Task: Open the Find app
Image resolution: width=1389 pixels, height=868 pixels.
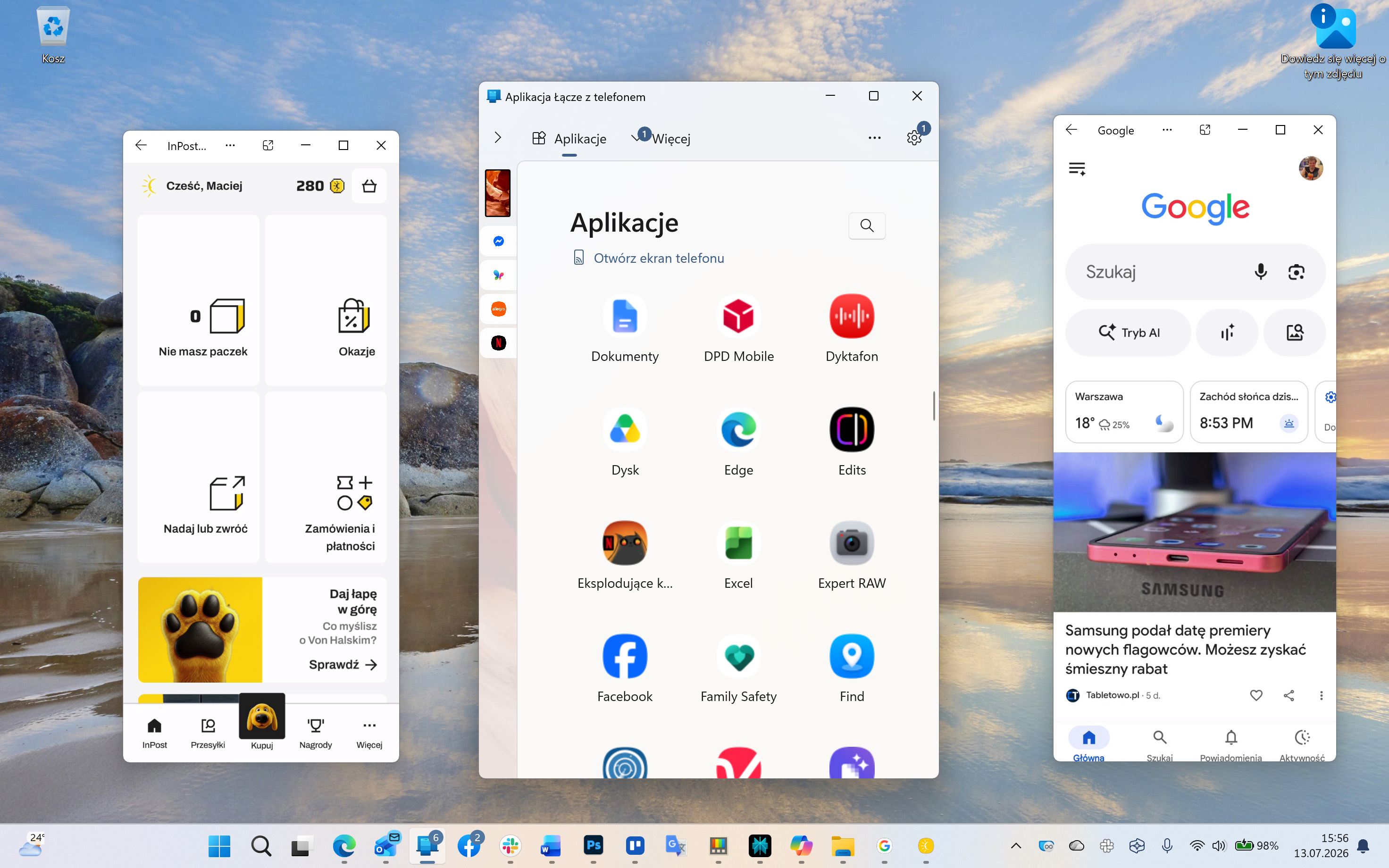Action: tap(852, 669)
